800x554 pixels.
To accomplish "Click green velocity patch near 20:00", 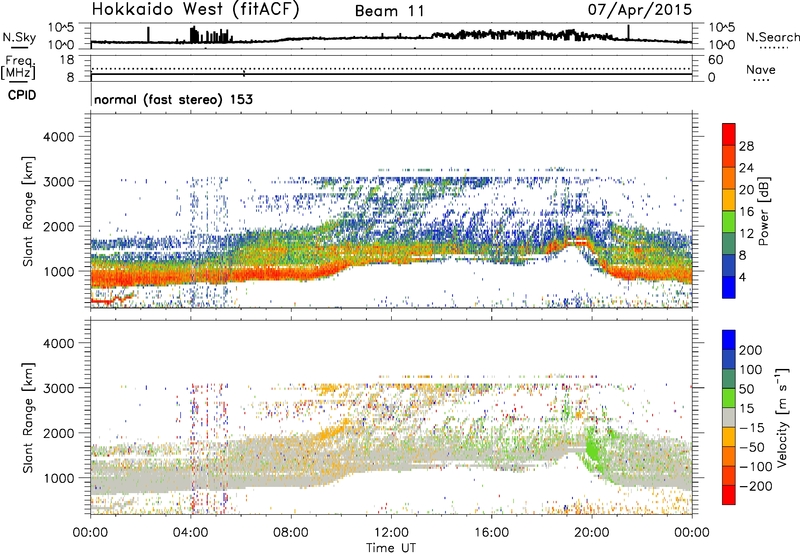I will point(594,450).
